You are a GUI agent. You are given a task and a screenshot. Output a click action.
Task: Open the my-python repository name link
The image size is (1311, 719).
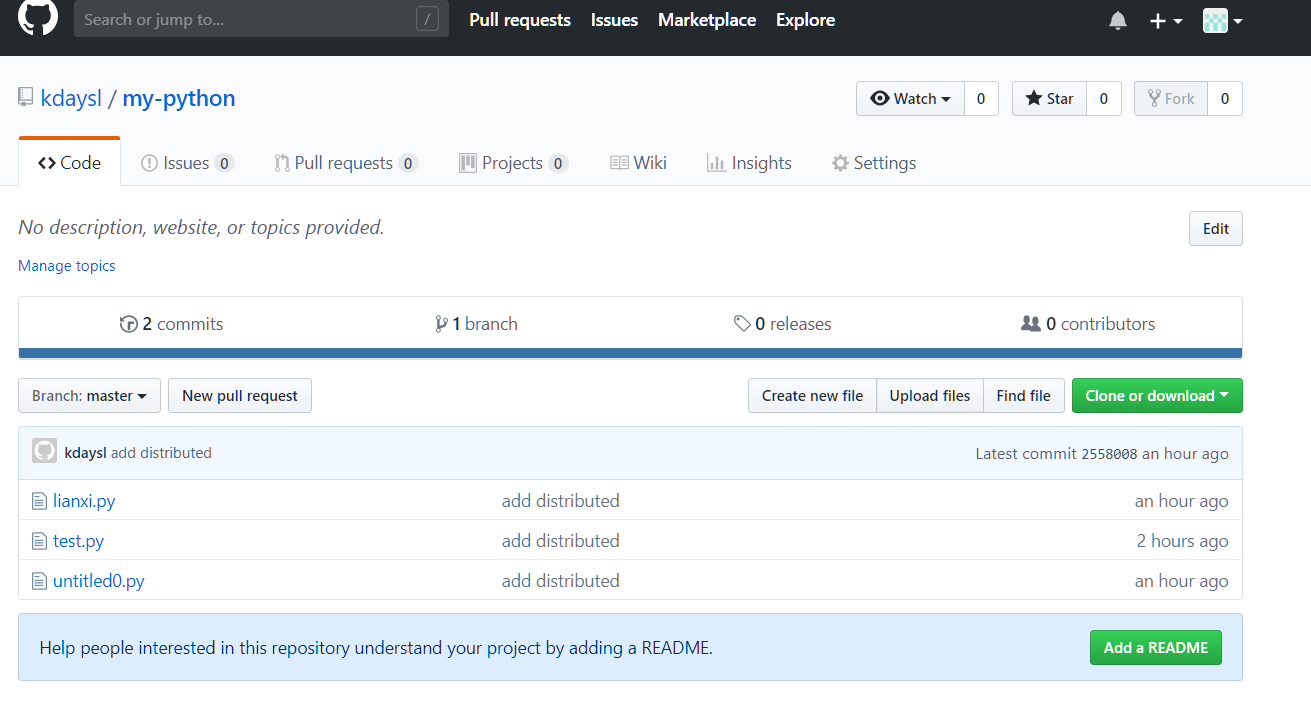coord(179,98)
